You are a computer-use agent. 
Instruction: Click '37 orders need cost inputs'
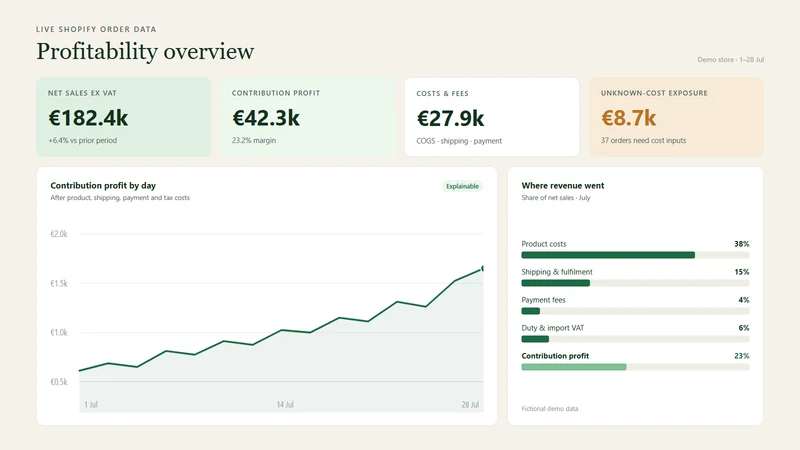(x=643, y=140)
